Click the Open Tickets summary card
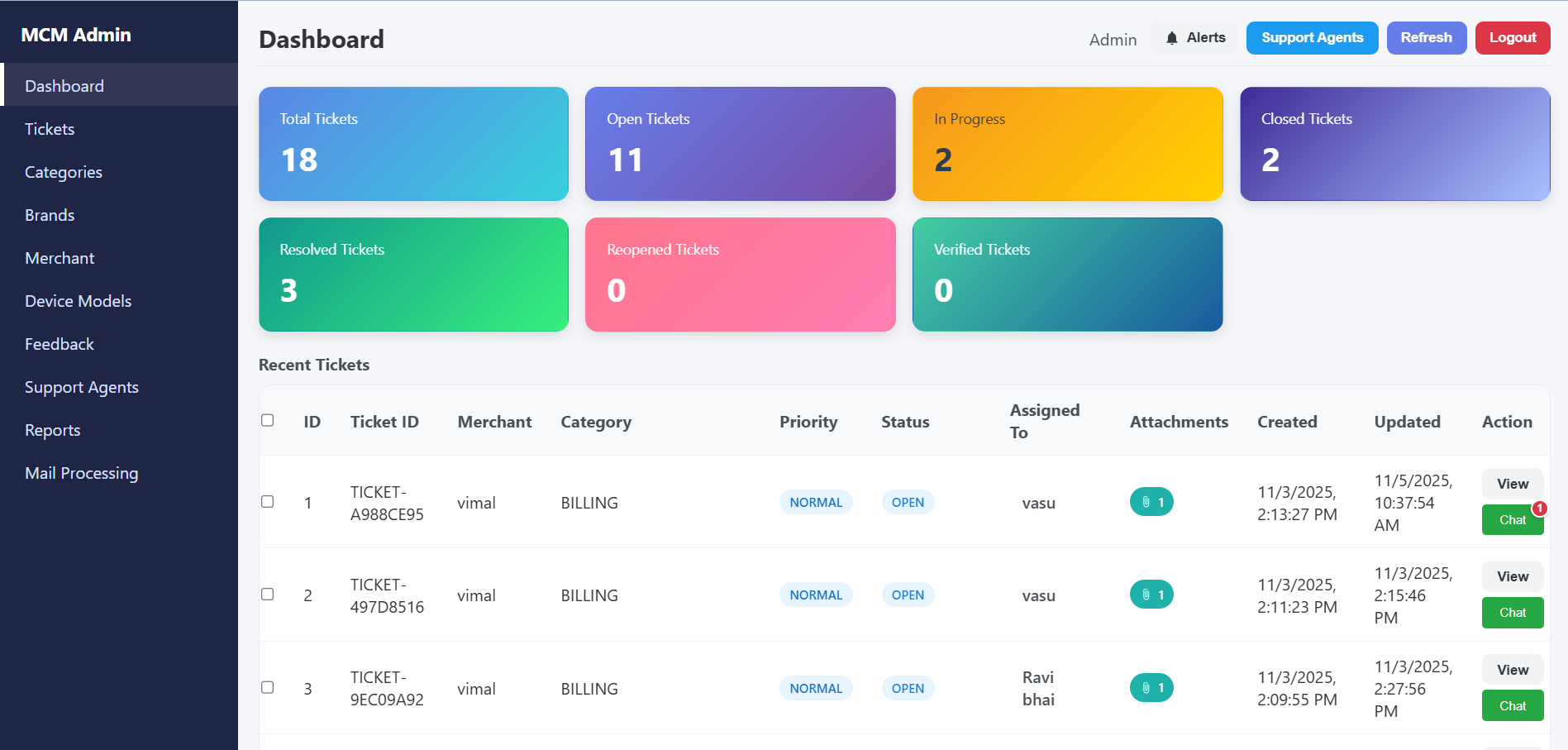This screenshot has height=750, width=1568. [x=740, y=143]
